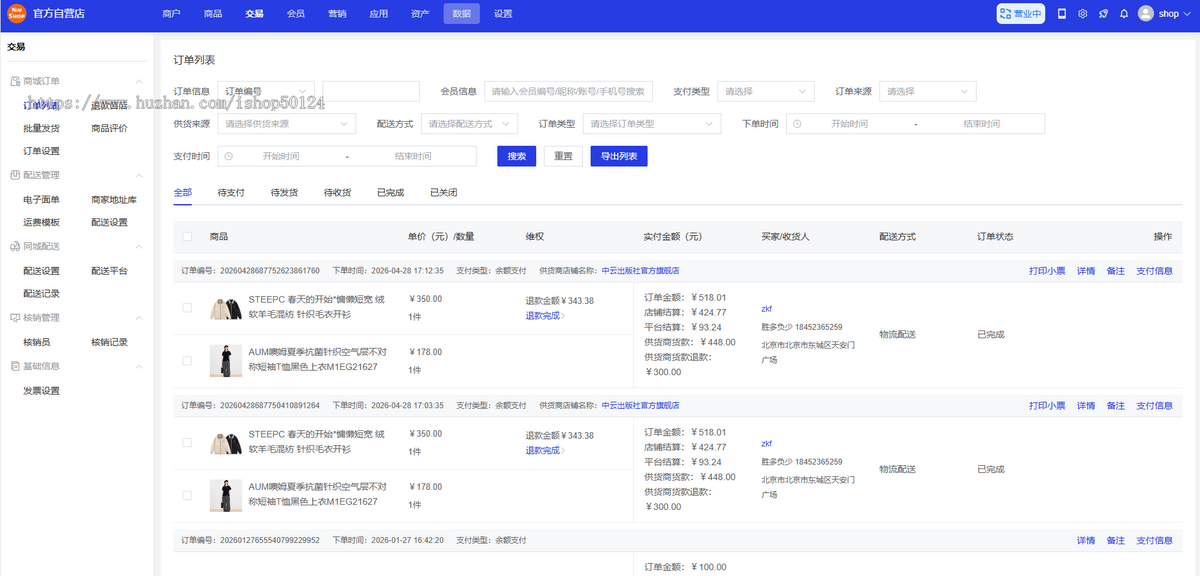Viewport: 1200px width, 576px height.
Task: Open the 会员 top menu
Action: tap(295, 14)
